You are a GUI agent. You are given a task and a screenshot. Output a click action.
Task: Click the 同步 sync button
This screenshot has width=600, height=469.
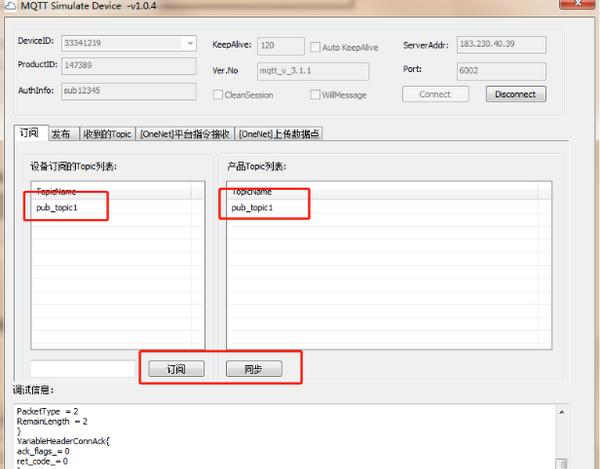click(x=254, y=369)
